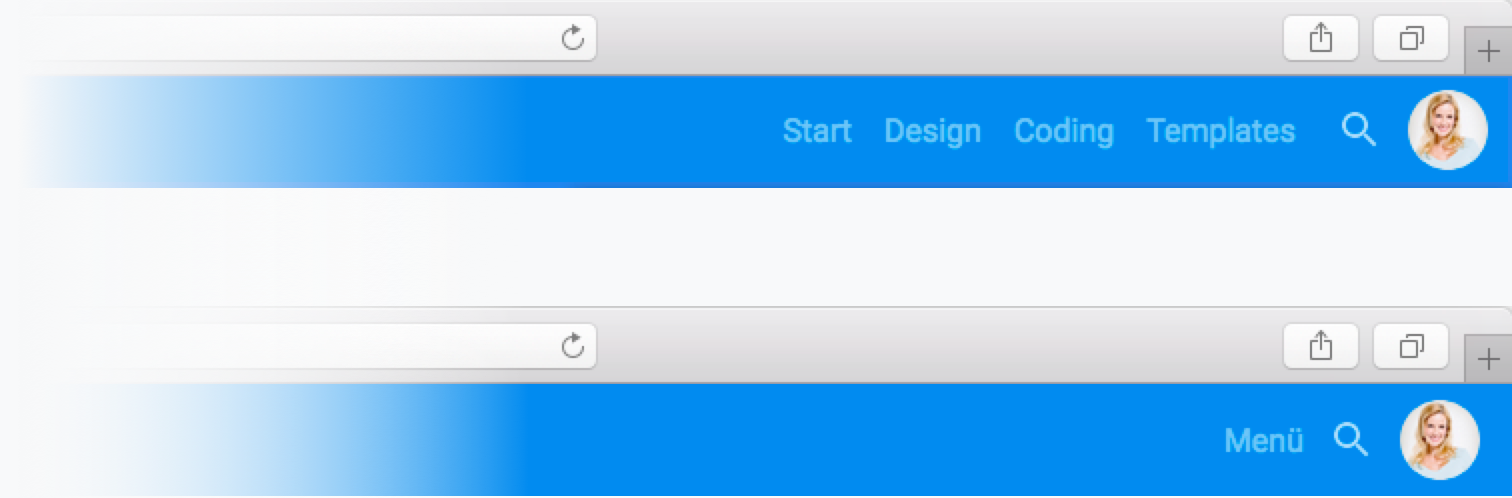This screenshot has width=1512, height=498.
Task: Select the Coding navigation link
Action: click(1064, 131)
